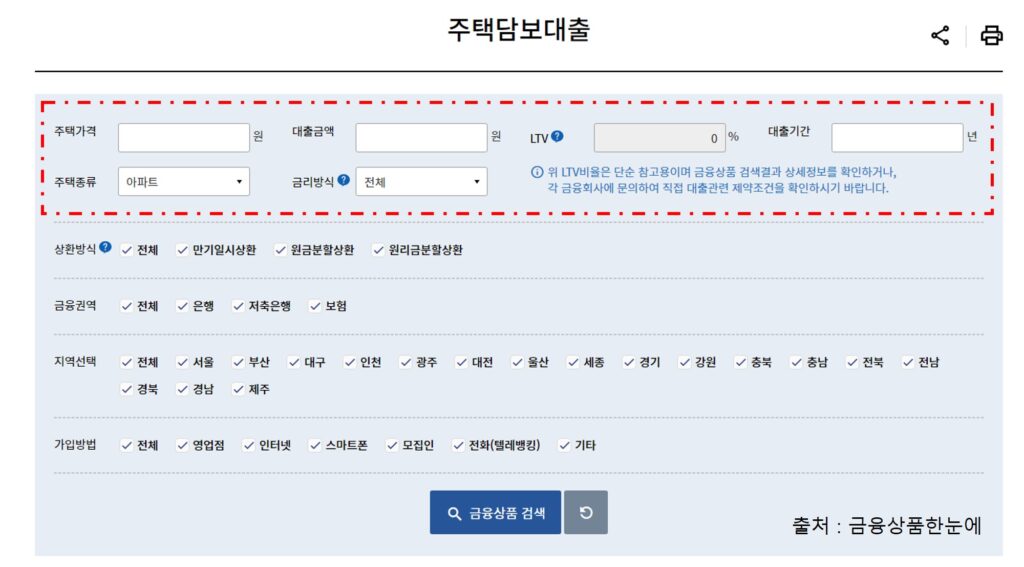1024x567 pixels.
Task: Uncheck 제주 region checkbox
Action: 238,389
